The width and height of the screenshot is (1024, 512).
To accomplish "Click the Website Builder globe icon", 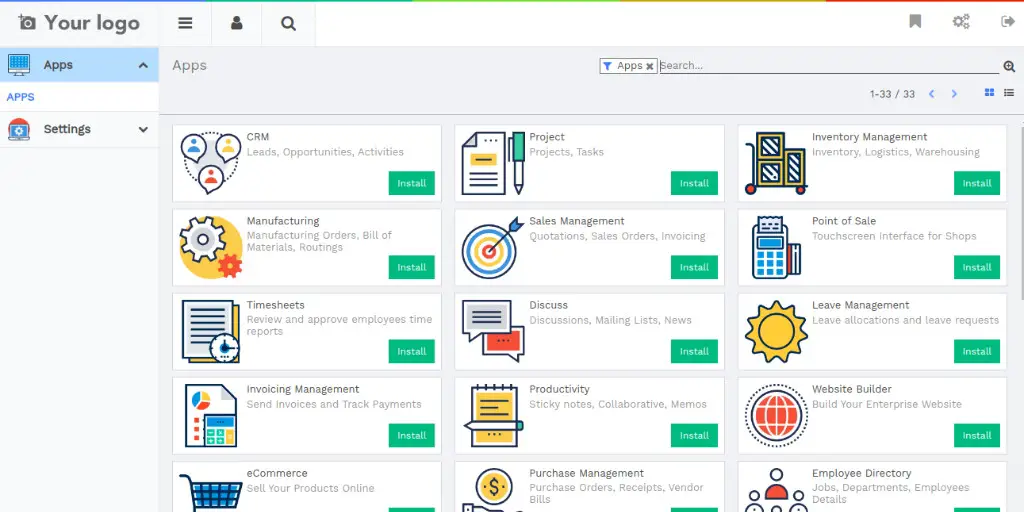I will coord(776,415).
